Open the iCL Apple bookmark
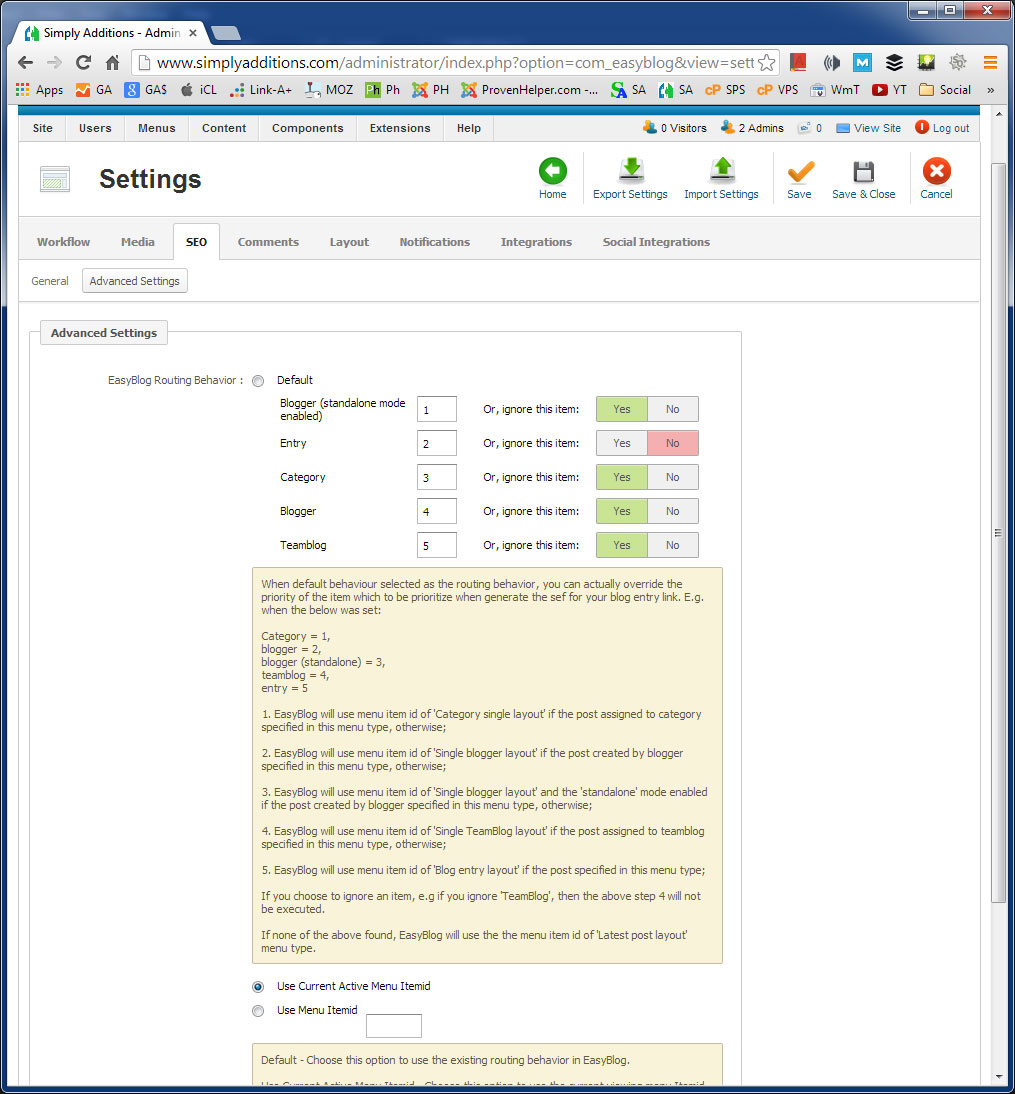1015x1094 pixels. [x=199, y=90]
